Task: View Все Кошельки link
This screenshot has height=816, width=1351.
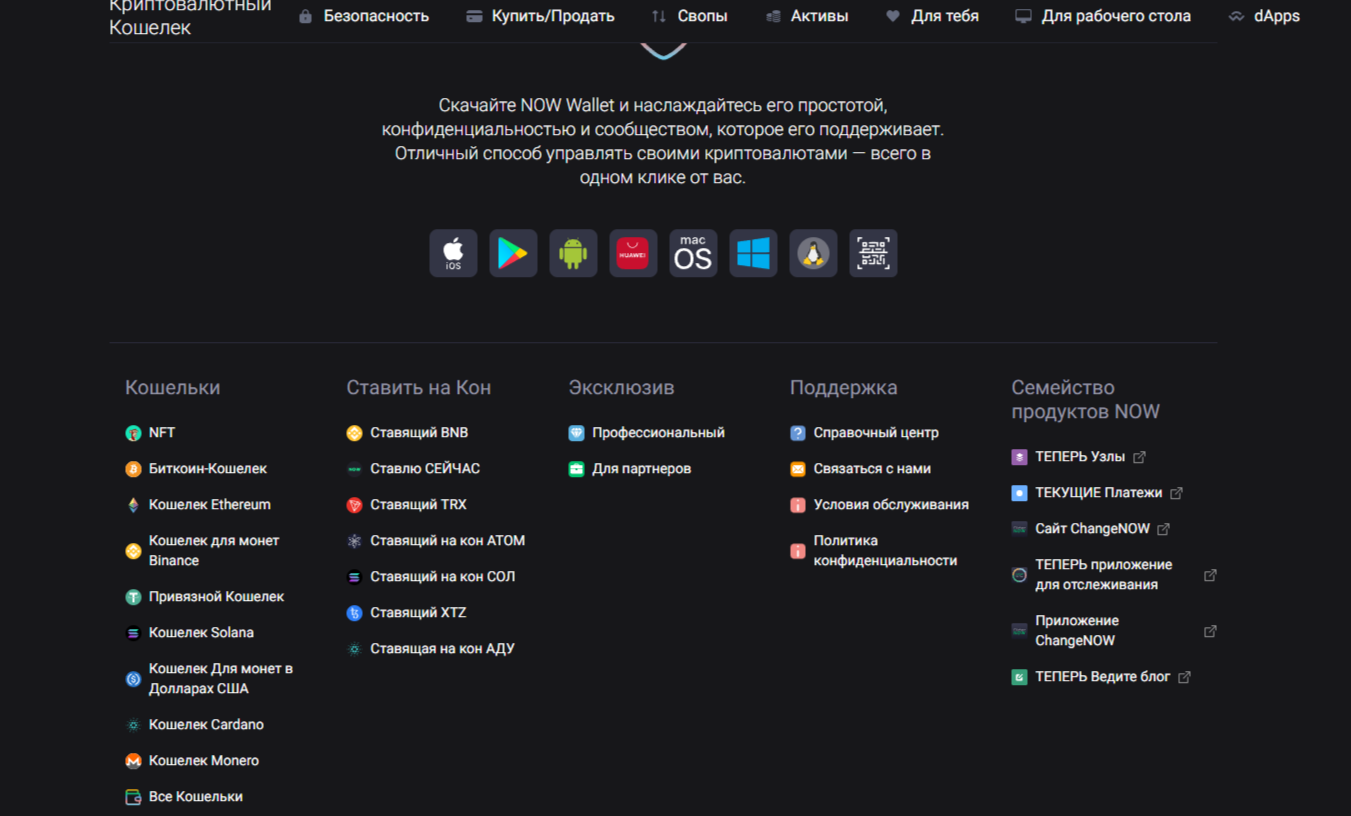Action: pyautogui.click(x=196, y=797)
